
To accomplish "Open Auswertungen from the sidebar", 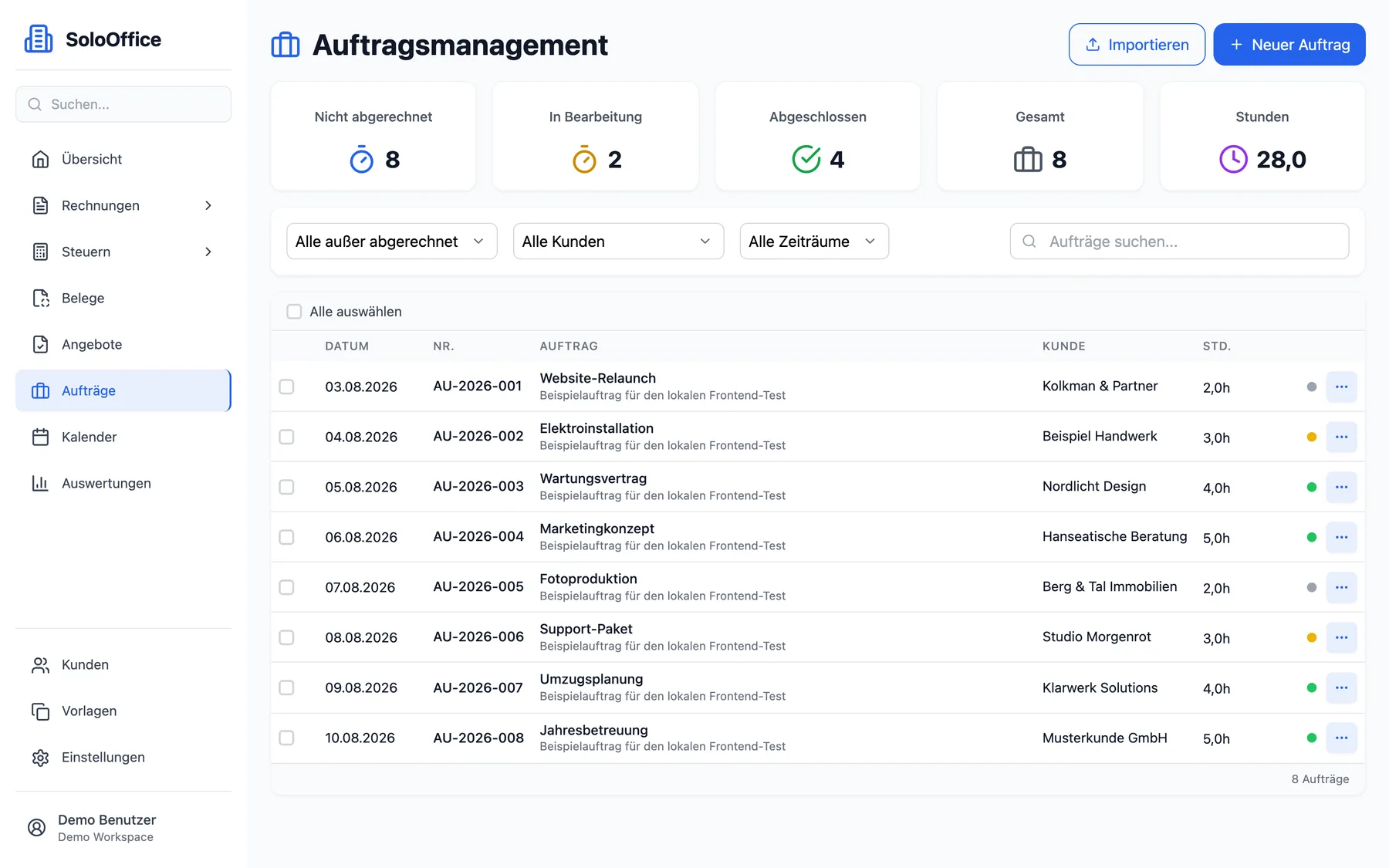I will coord(123,483).
